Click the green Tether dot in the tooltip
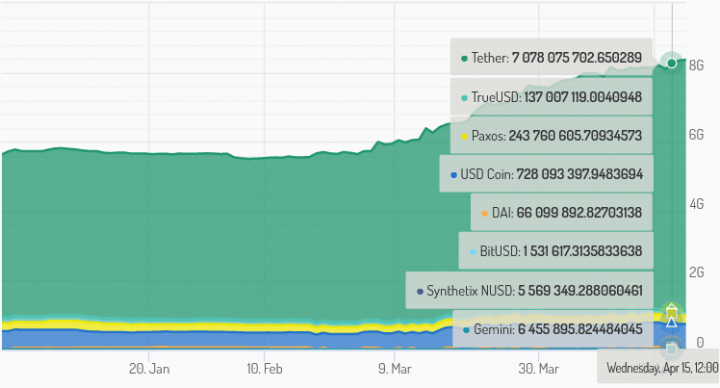This screenshot has width=720, height=388. pos(464,59)
